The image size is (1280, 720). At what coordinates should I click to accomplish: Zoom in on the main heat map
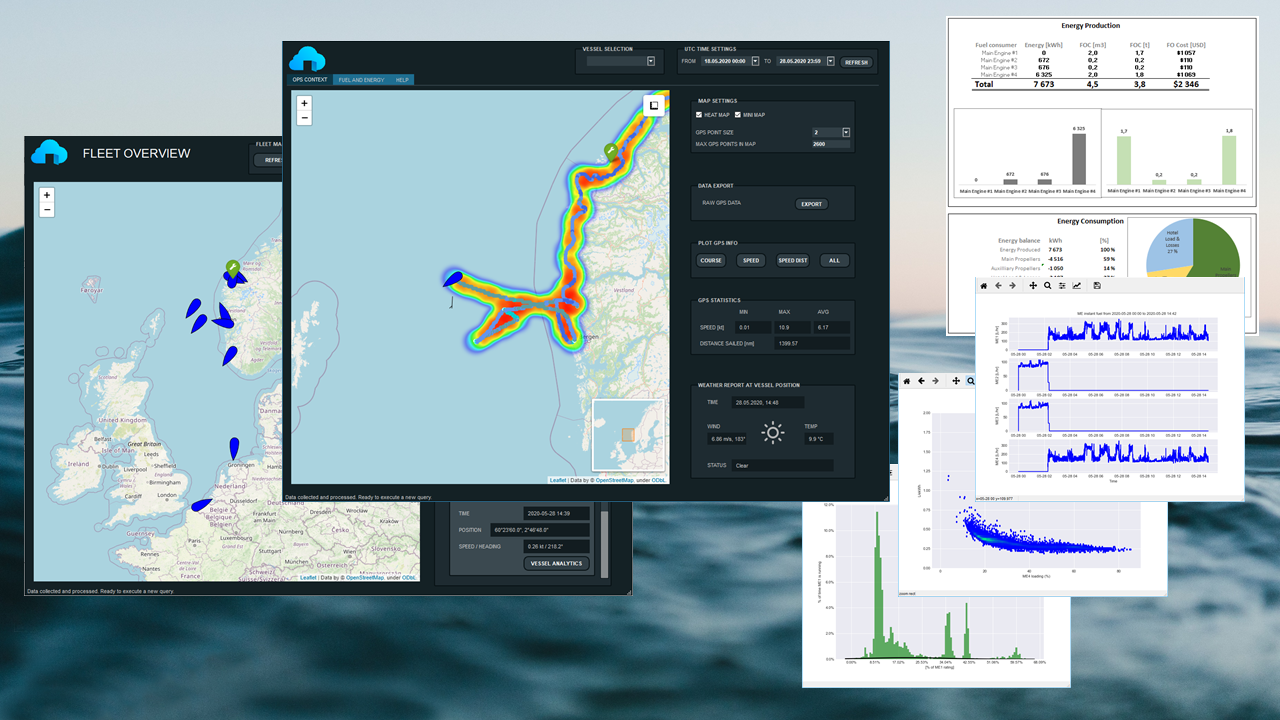305,103
